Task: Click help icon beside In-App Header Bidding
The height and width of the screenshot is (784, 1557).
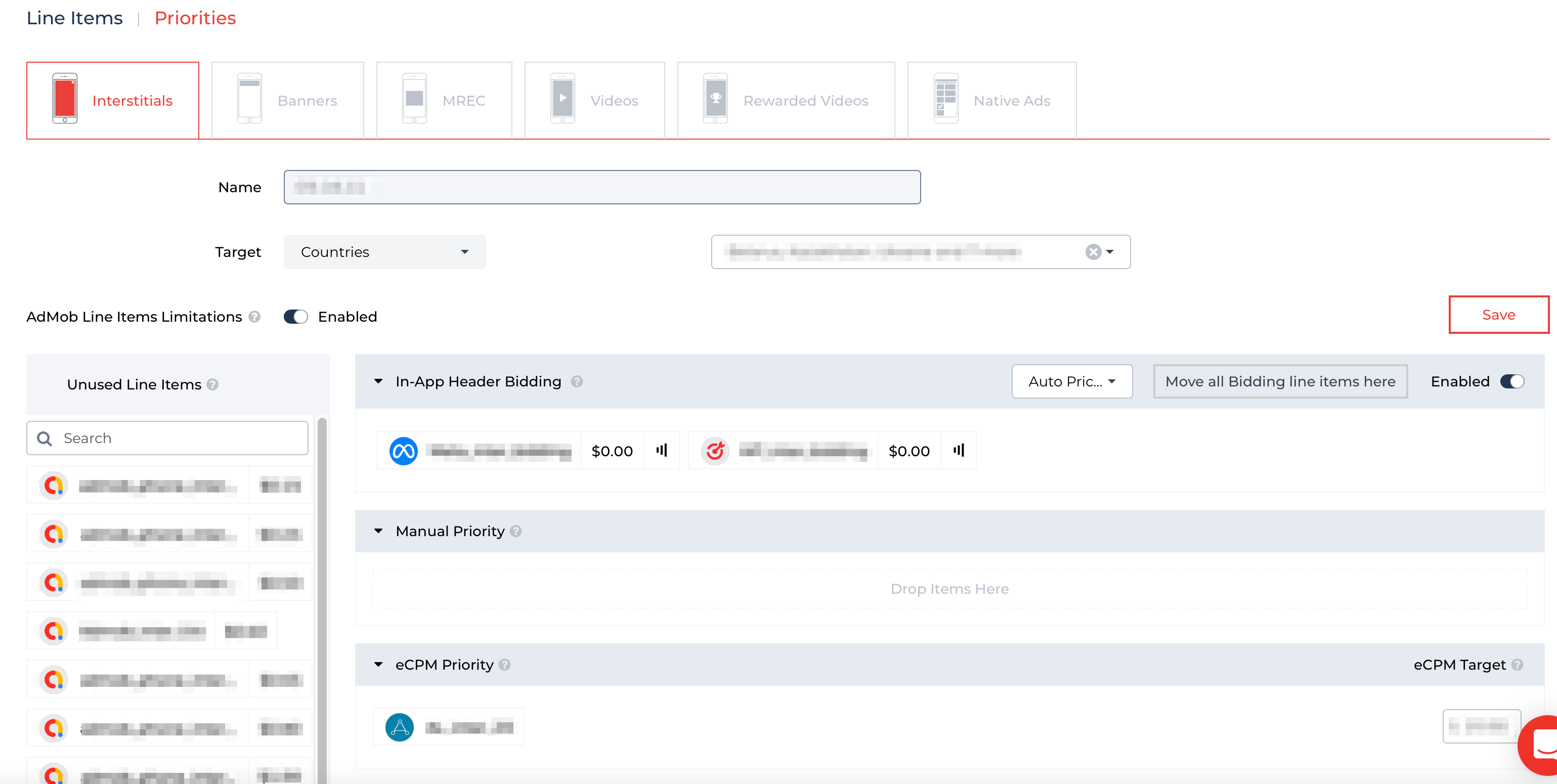Action: pos(577,381)
